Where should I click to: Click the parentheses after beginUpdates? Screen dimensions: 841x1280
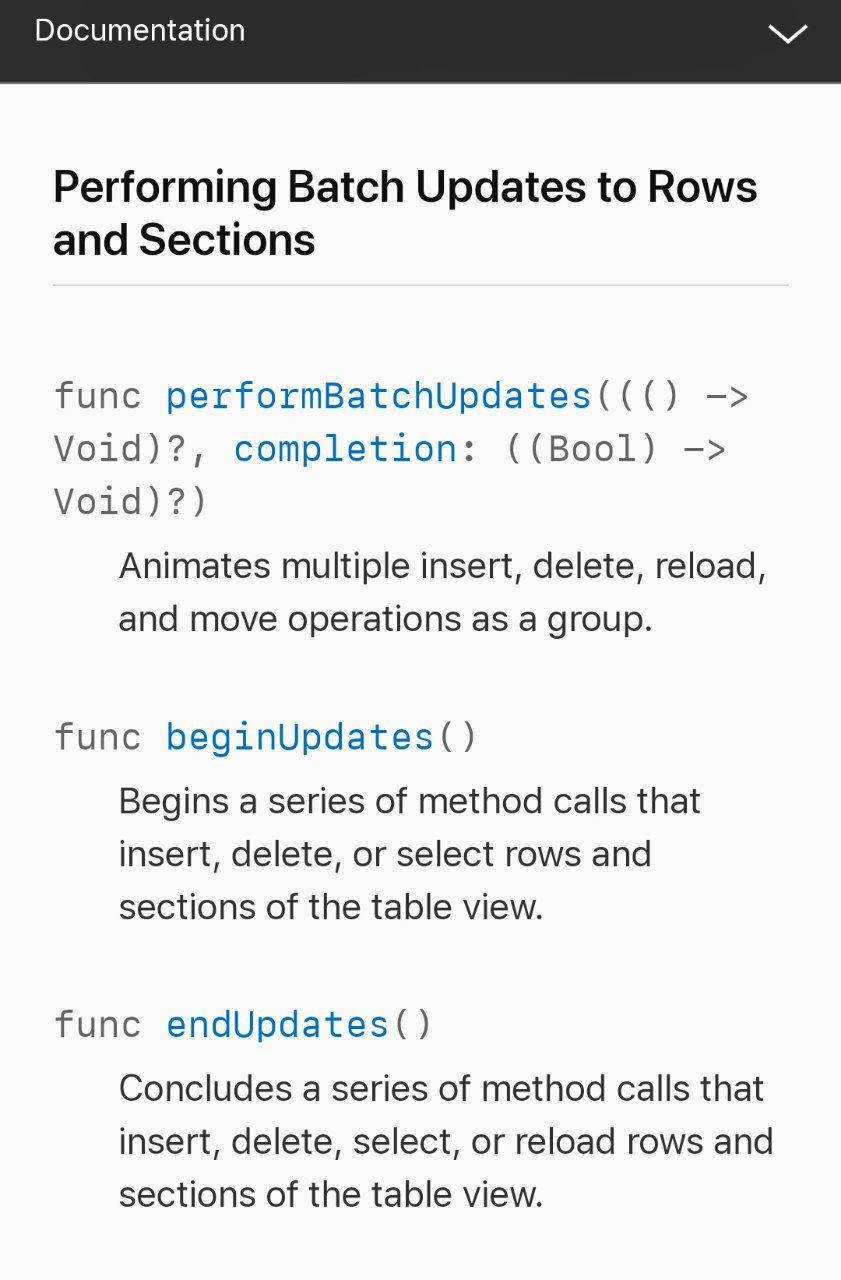pos(458,737)
